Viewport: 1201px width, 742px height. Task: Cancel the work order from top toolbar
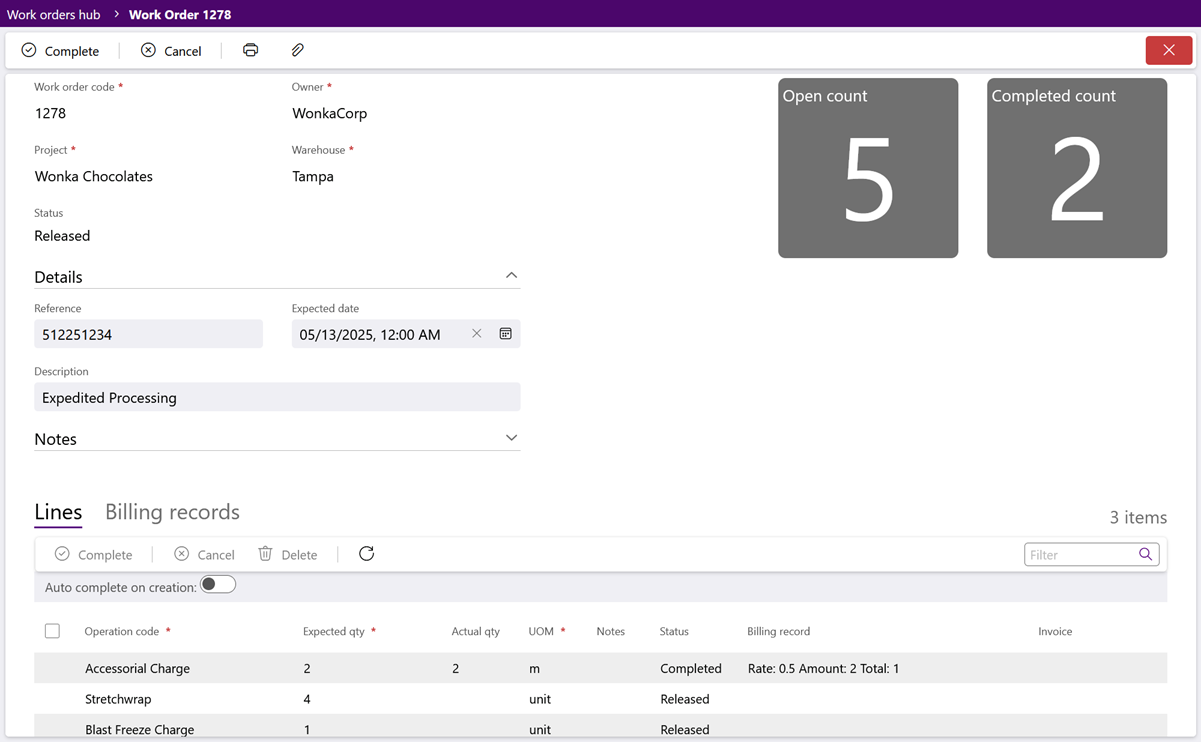(x=171, y=51)
